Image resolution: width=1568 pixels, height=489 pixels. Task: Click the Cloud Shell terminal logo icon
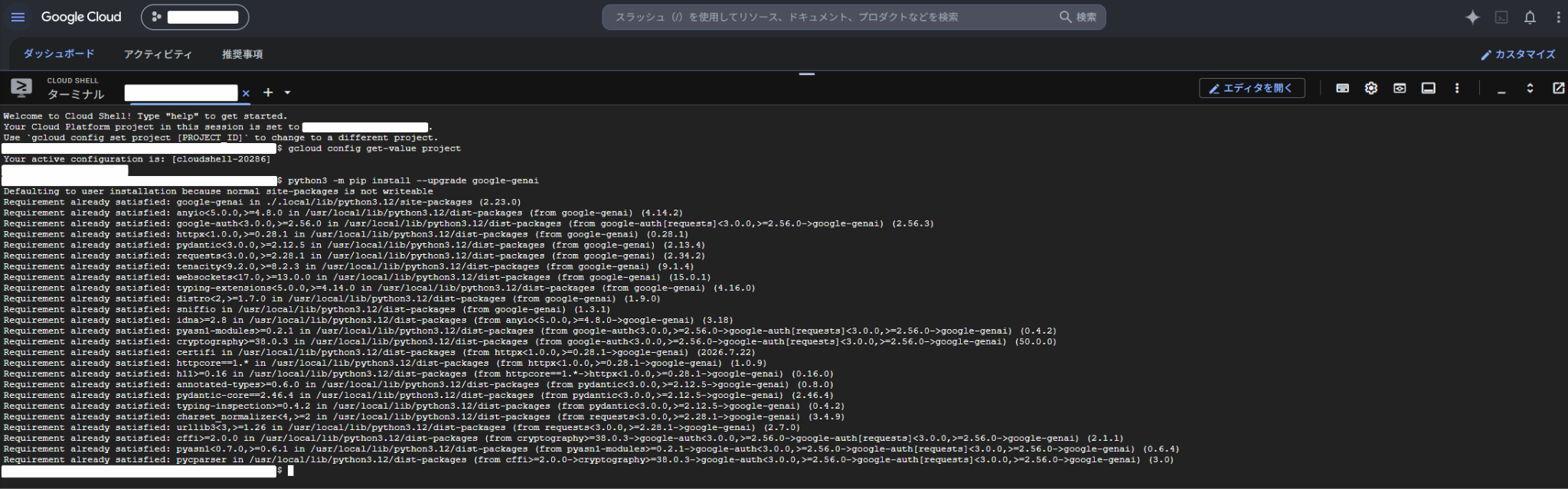[21, 88]
